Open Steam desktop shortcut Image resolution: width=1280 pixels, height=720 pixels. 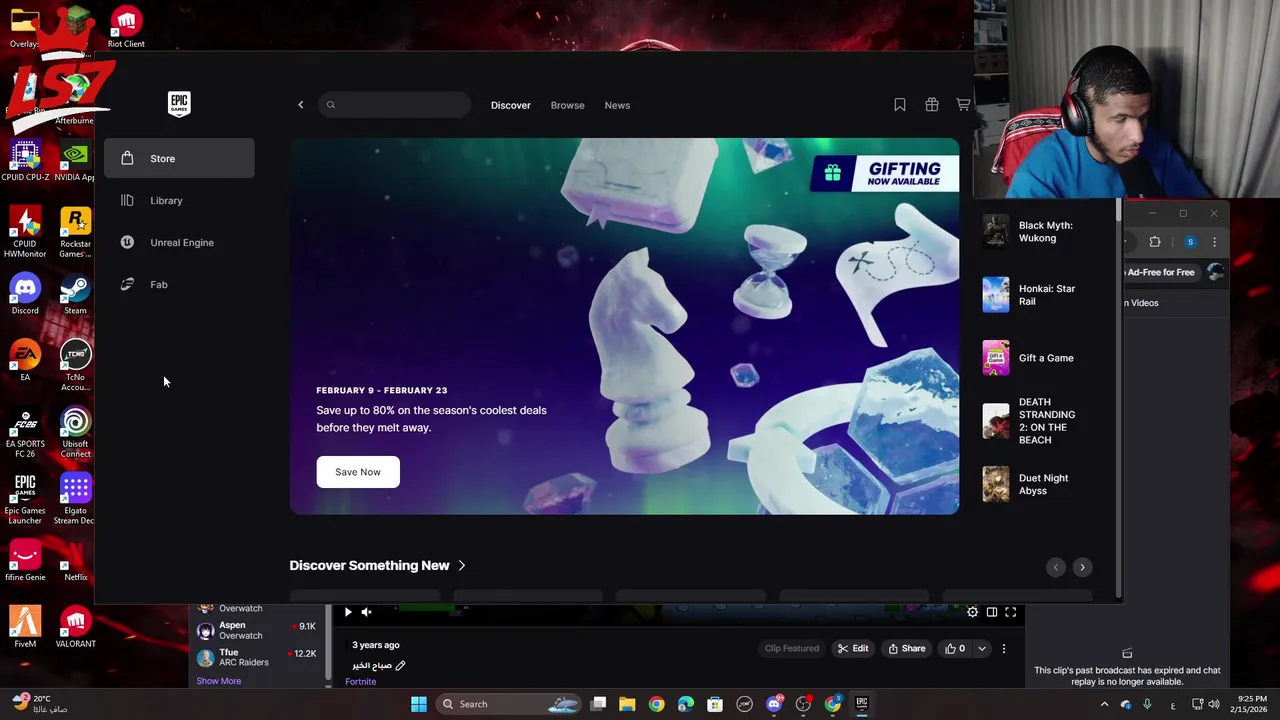pos(75,294)
